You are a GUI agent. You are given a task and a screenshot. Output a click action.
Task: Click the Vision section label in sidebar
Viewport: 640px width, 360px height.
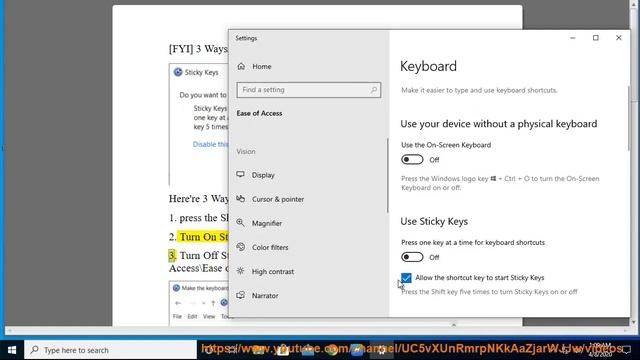[x=246, y=151]
